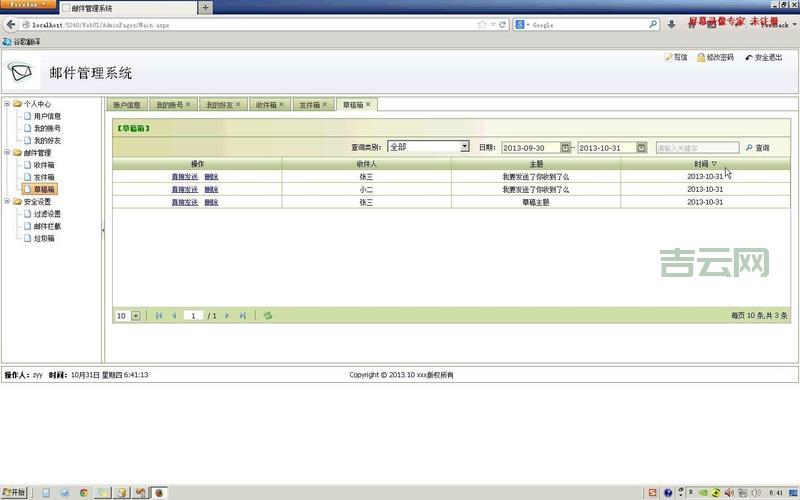The height and width of the screenshot is (500, 800).
Task: Click the 安全退出 logout icon
Action: (x=748, y=58)
